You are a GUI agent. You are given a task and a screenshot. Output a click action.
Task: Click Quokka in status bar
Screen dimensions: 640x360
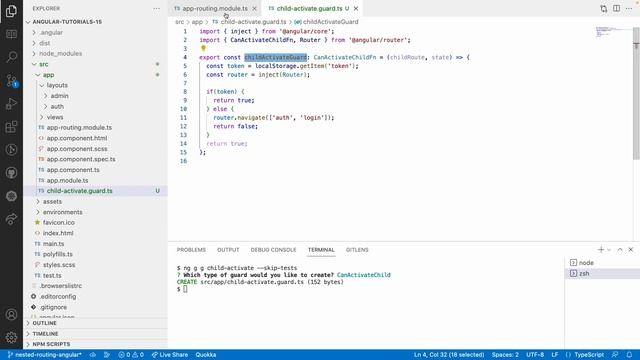[206, 355]
